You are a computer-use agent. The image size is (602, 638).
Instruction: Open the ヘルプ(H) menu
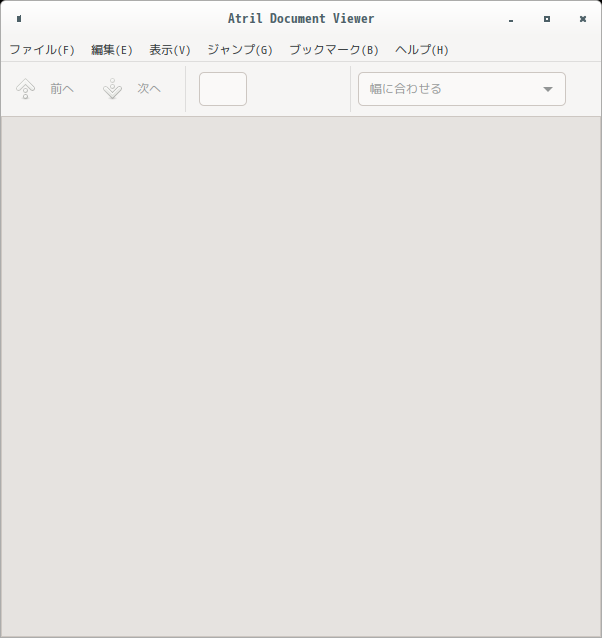[422, 50]
